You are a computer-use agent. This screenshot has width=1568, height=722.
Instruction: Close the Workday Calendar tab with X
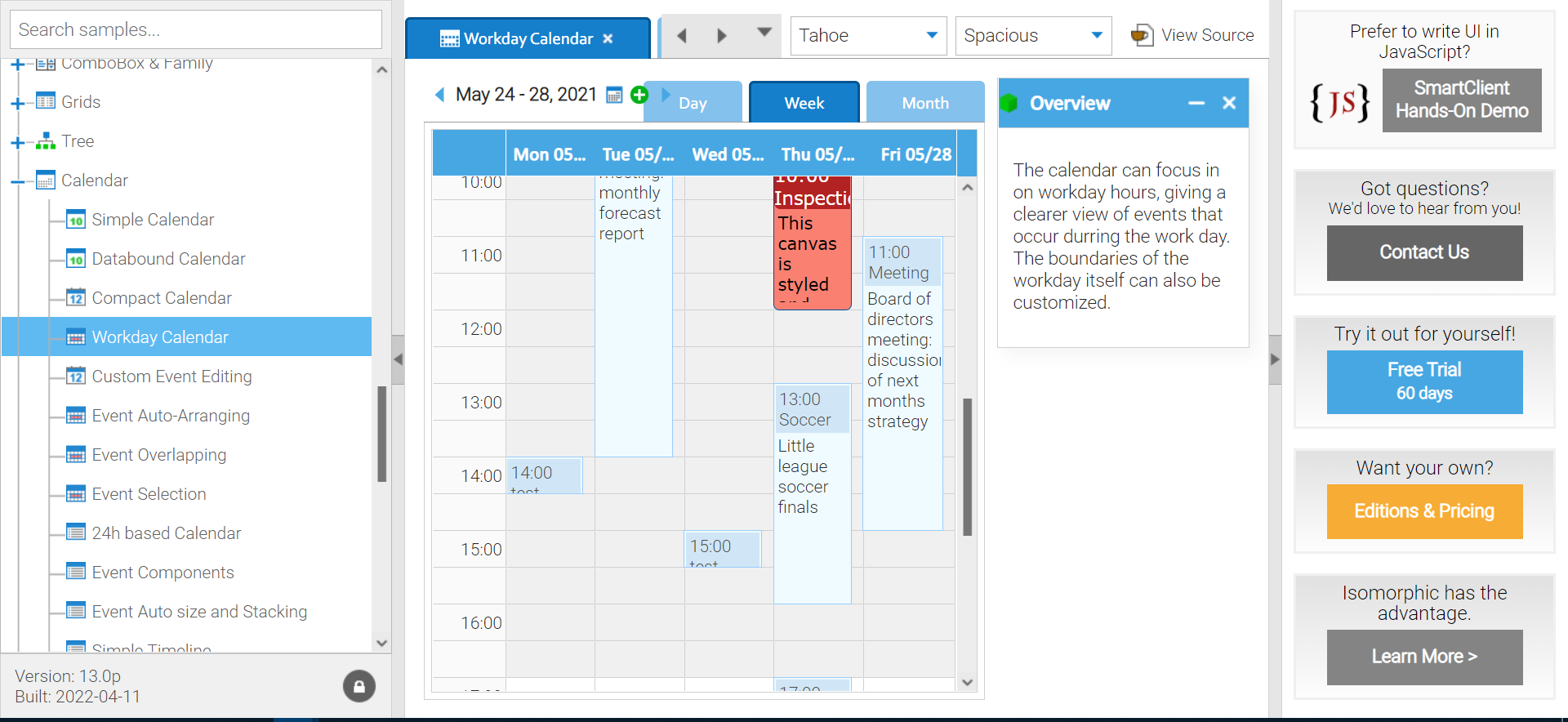[608, 38]
